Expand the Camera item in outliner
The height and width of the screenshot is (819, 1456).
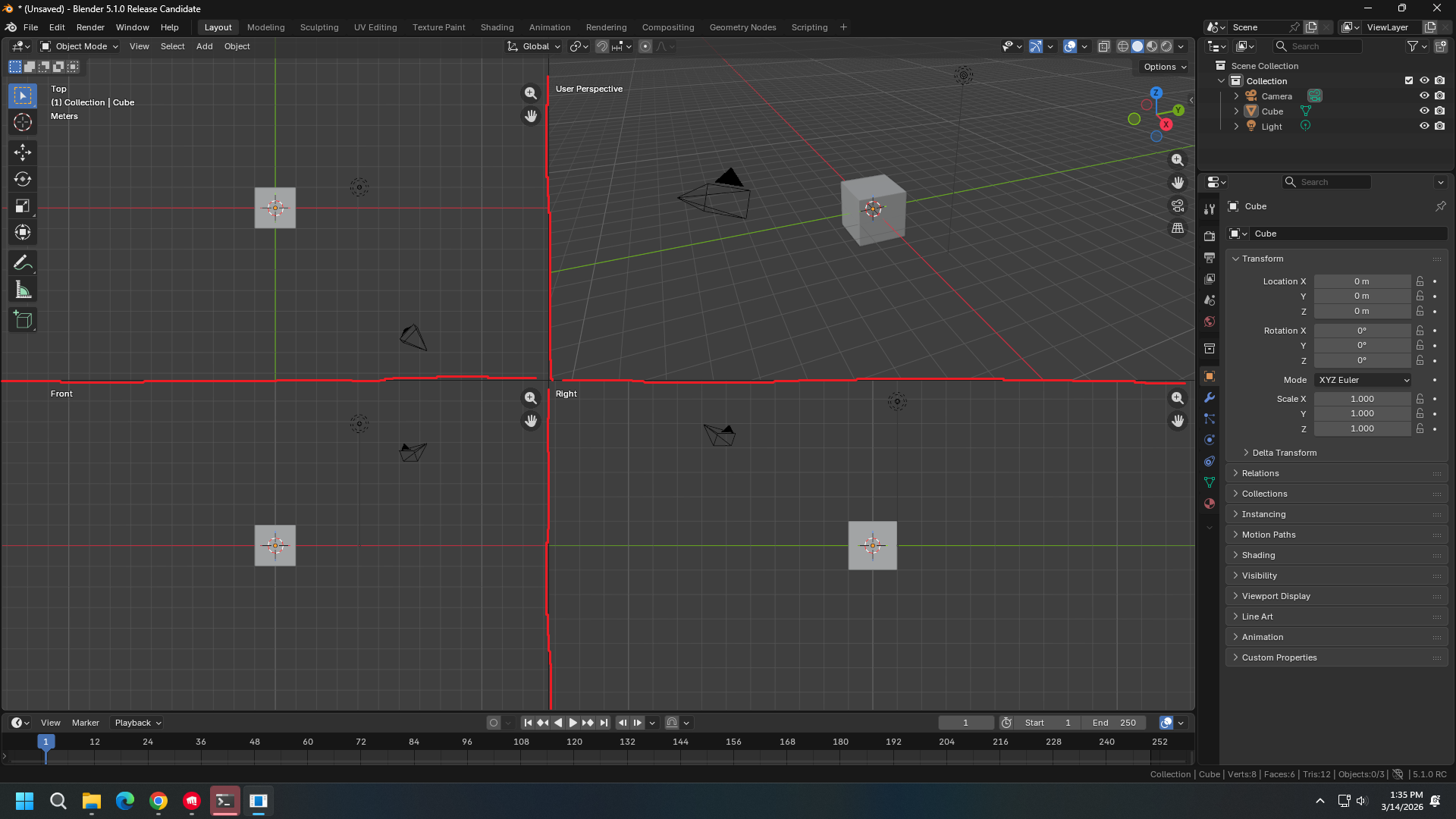pyautogui.click(x=1236, y=96)
